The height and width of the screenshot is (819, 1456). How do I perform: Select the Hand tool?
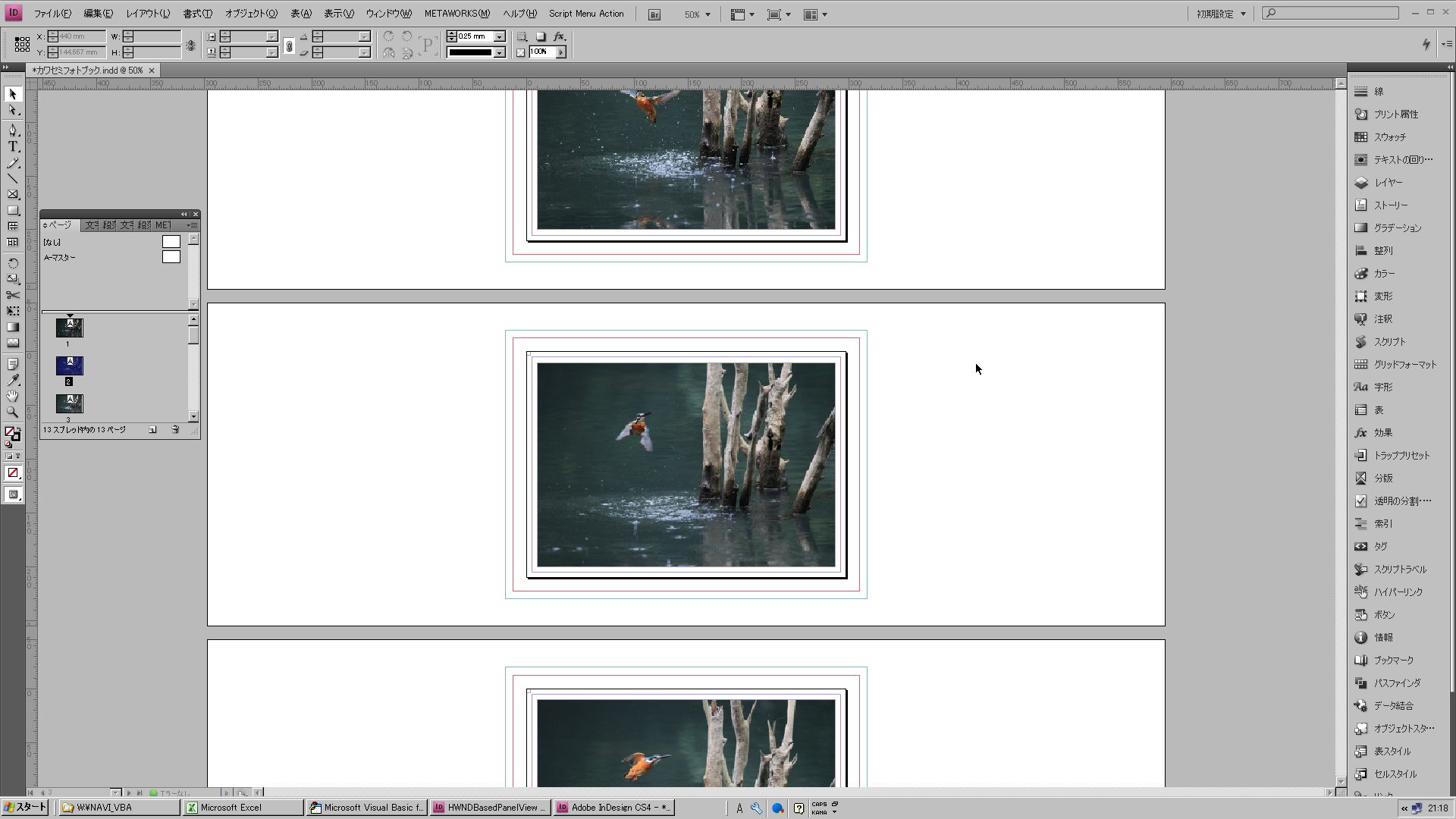[x=13, y=396]
